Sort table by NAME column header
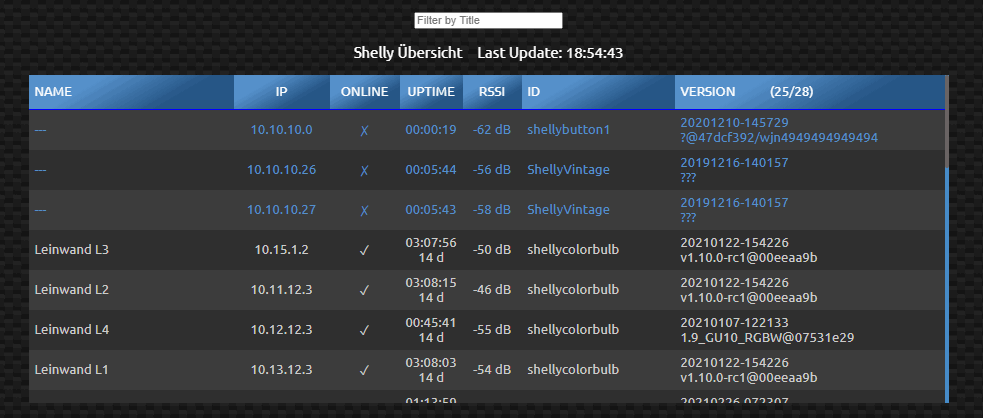Image resolution: width=983 pixels, height=418 pixels. coord(132,91)
